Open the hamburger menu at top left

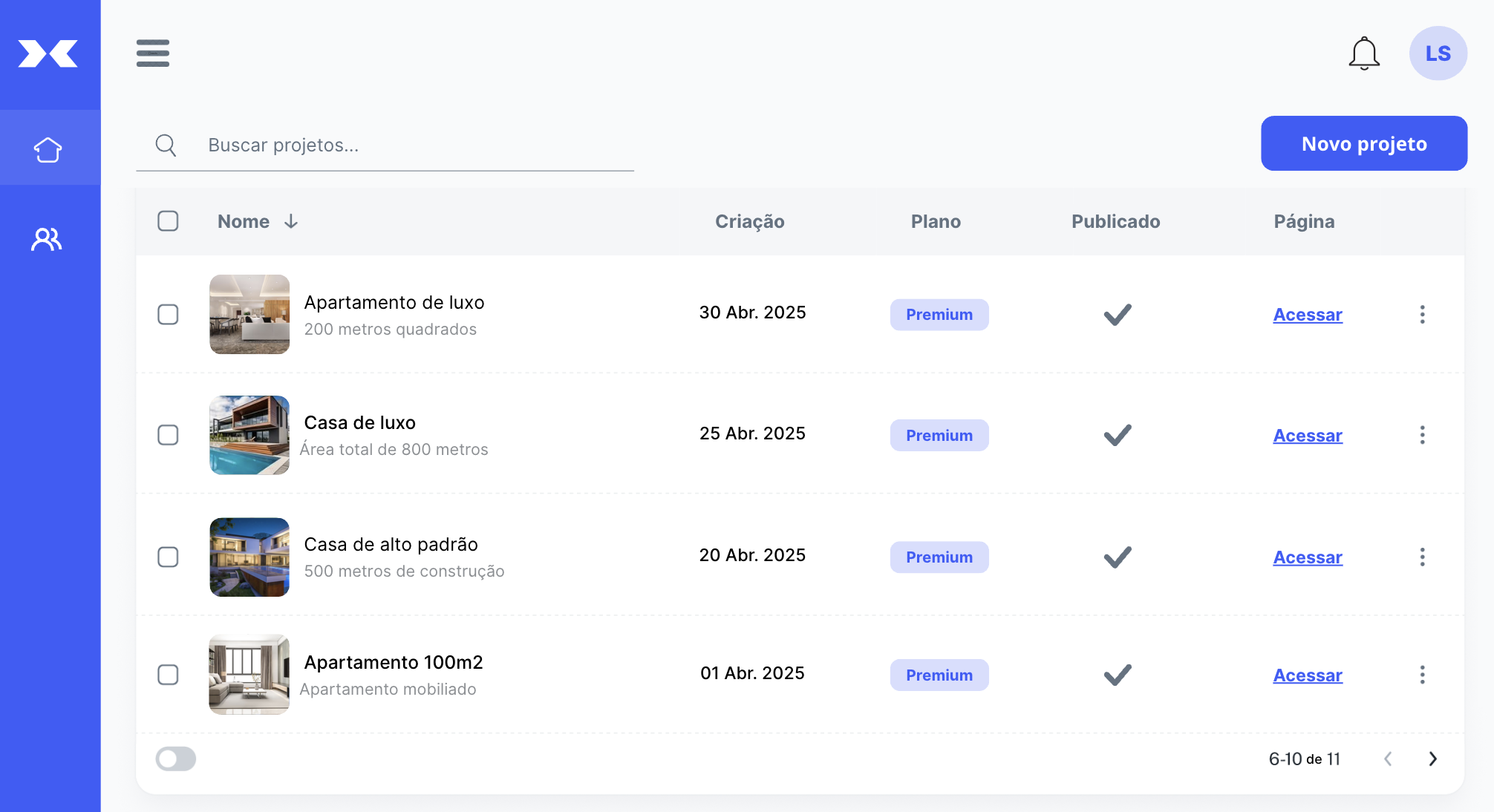coord(153,53)
